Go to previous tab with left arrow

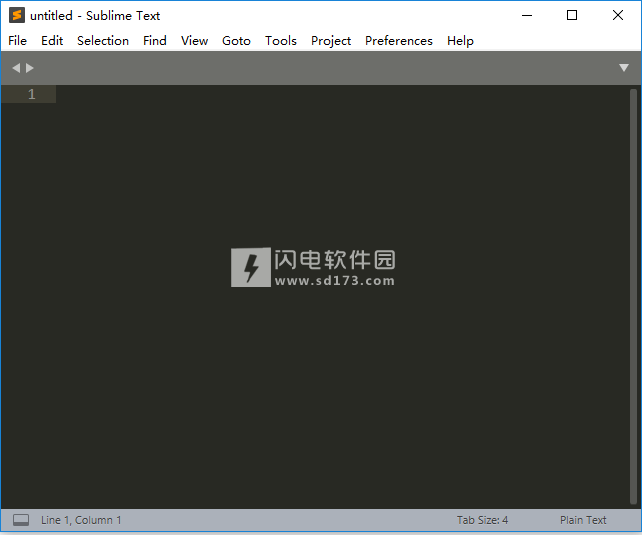coord(16,68)
